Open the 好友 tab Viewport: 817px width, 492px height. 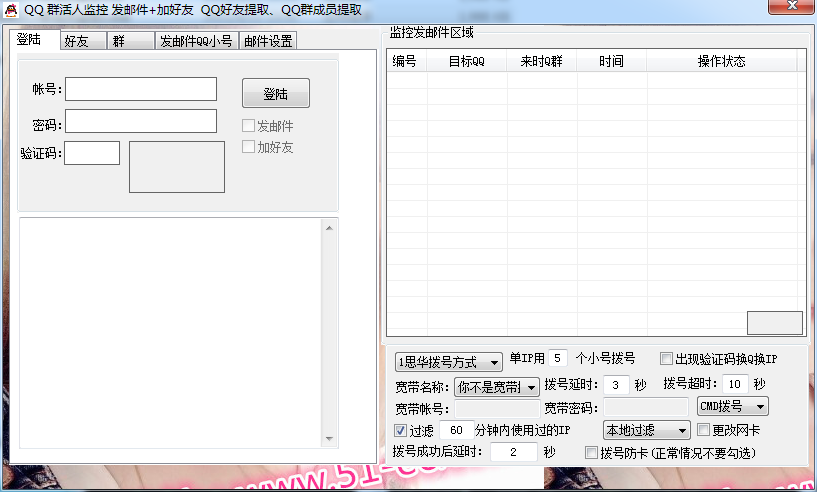(x=83, y=41)
